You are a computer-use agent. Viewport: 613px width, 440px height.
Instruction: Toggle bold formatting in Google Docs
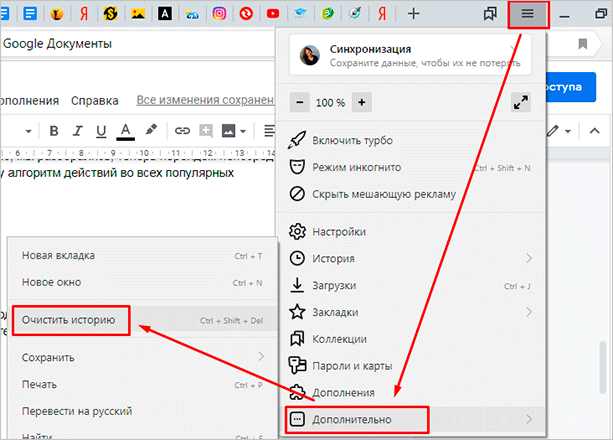click(54, 131)
